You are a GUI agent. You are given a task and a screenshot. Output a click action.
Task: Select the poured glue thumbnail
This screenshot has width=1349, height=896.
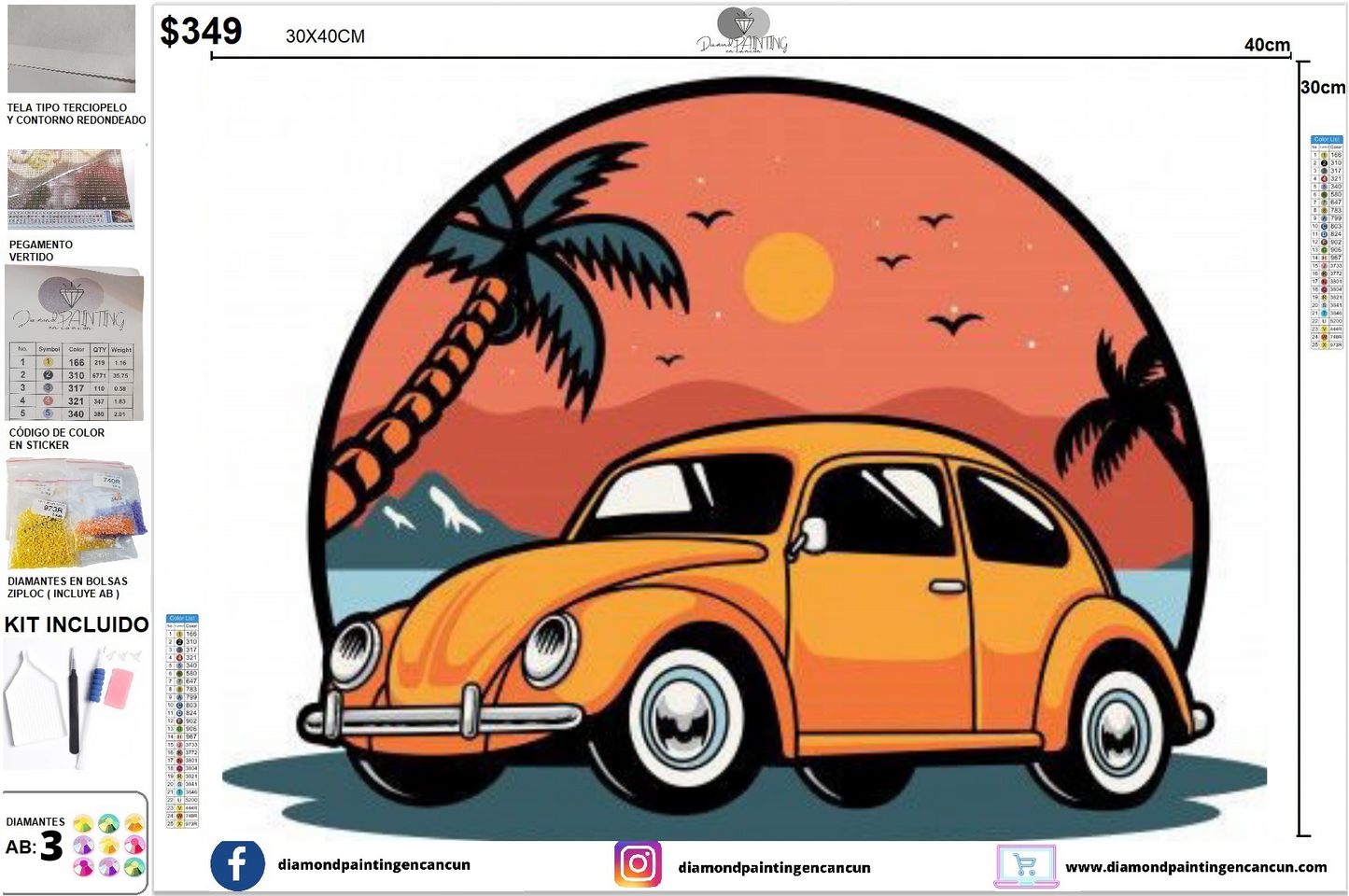[x=72, y=189]
